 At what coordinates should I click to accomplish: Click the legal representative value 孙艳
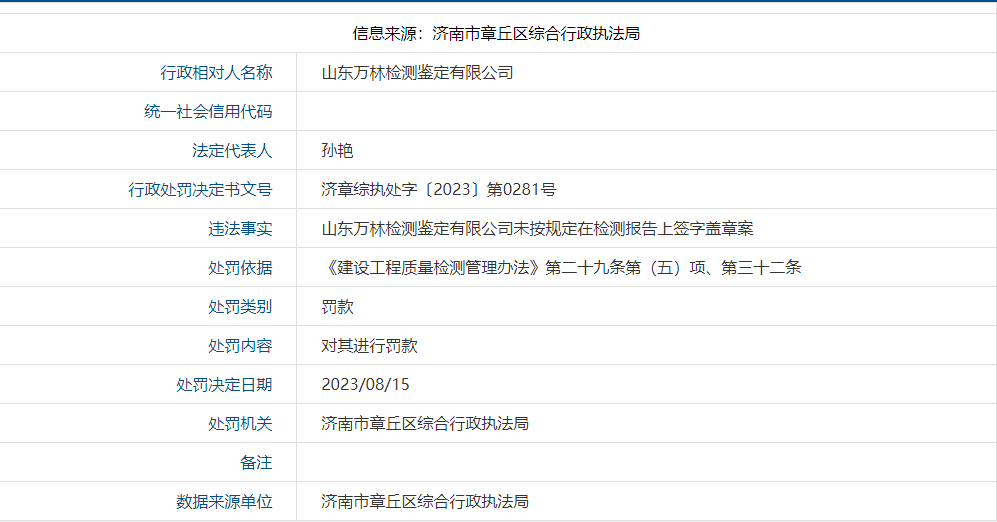337,151
